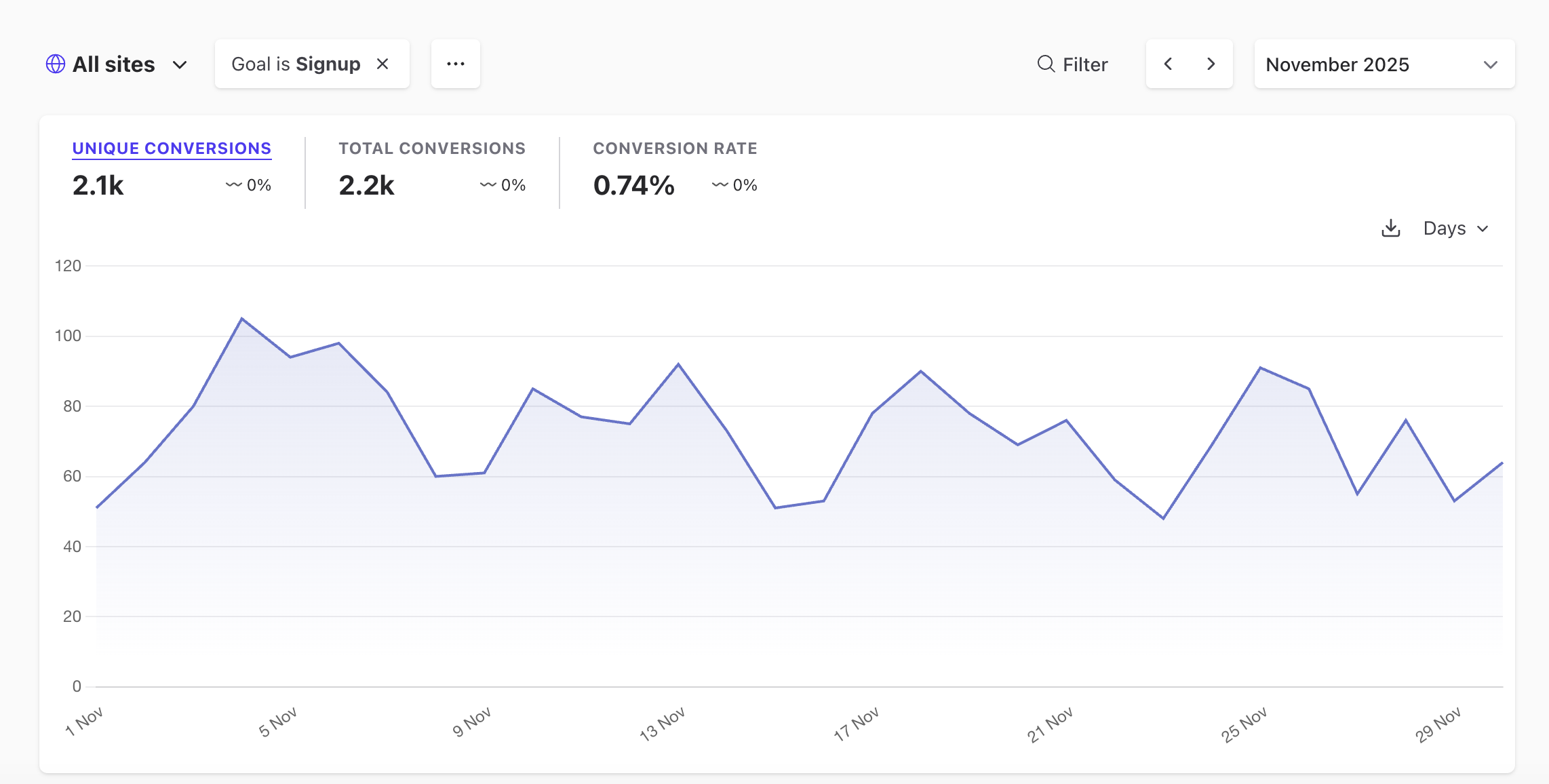Go to the previous period arrow

click(x=1168, y=64)
